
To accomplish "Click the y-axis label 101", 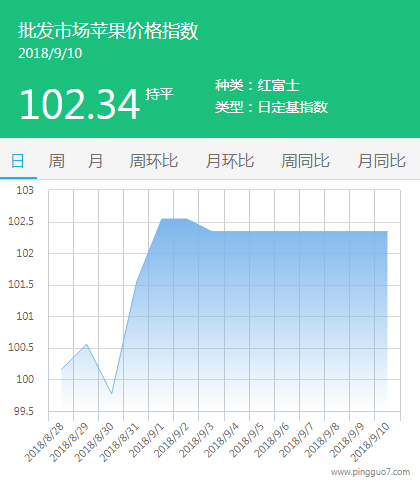I will (25, 316).
